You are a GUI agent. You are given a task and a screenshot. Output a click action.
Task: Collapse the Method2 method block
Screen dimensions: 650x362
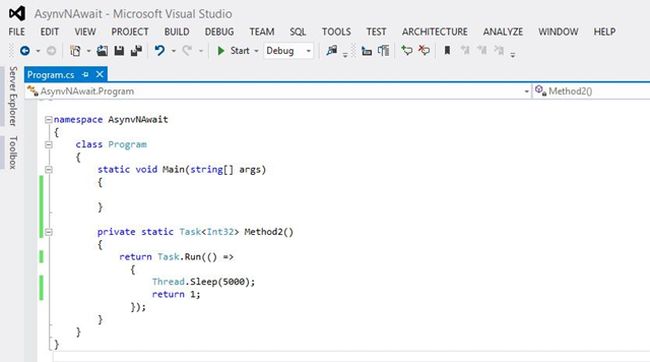pyautogui.click(x=49, y=232)
